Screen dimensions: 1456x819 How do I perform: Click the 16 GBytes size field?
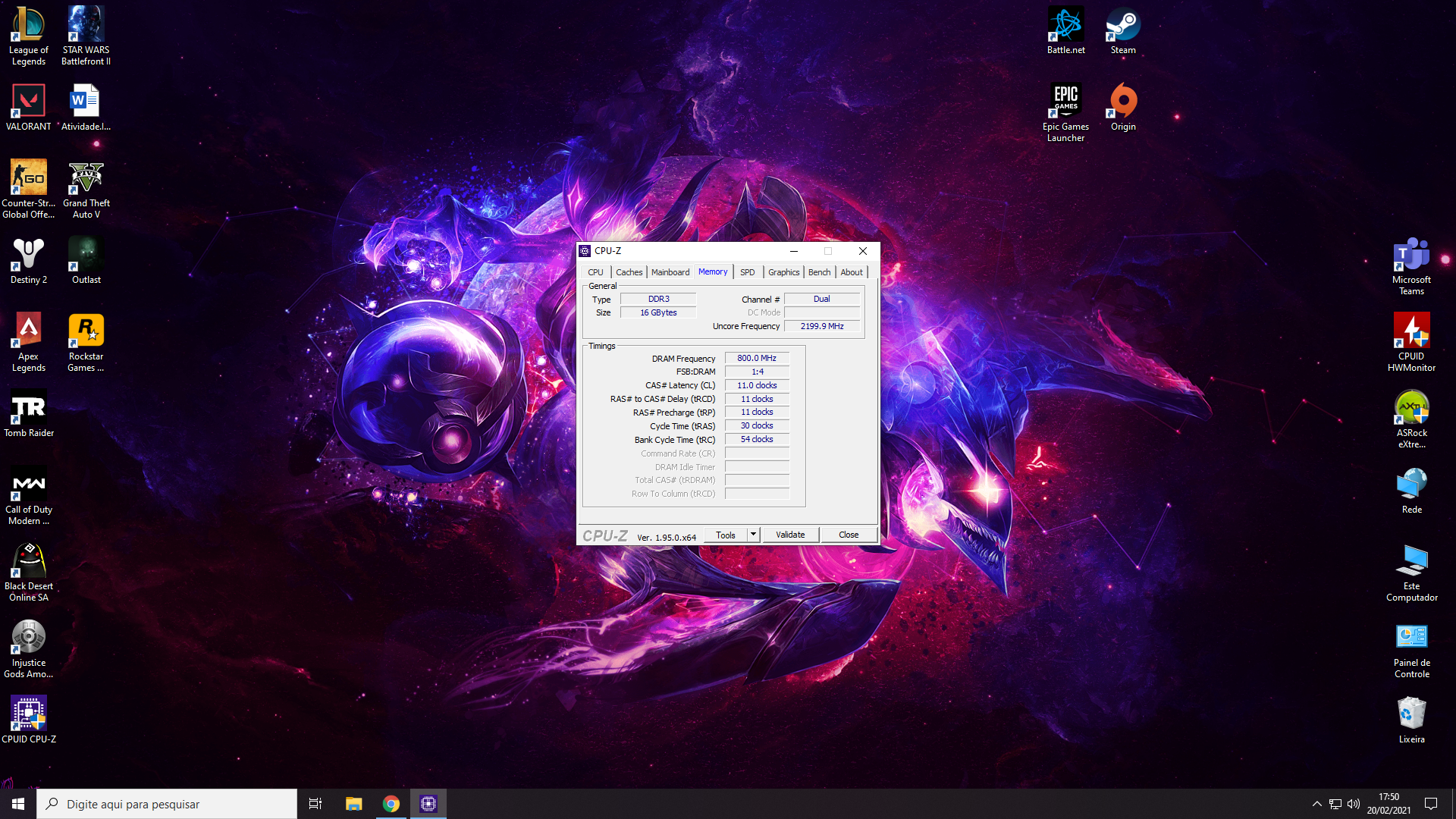(x=658, y=312)
